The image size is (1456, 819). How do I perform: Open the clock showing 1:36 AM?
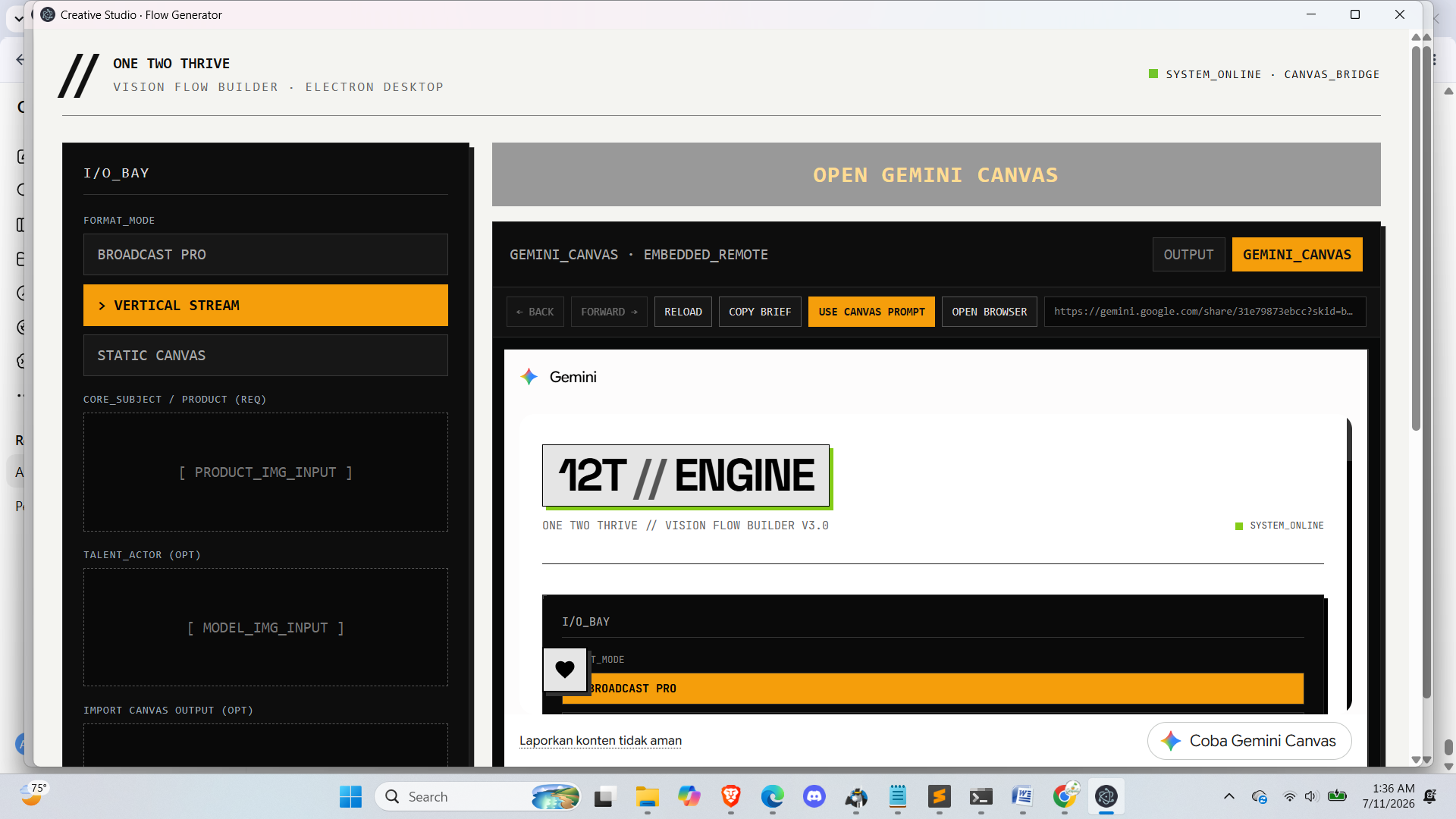[1388, 796]
